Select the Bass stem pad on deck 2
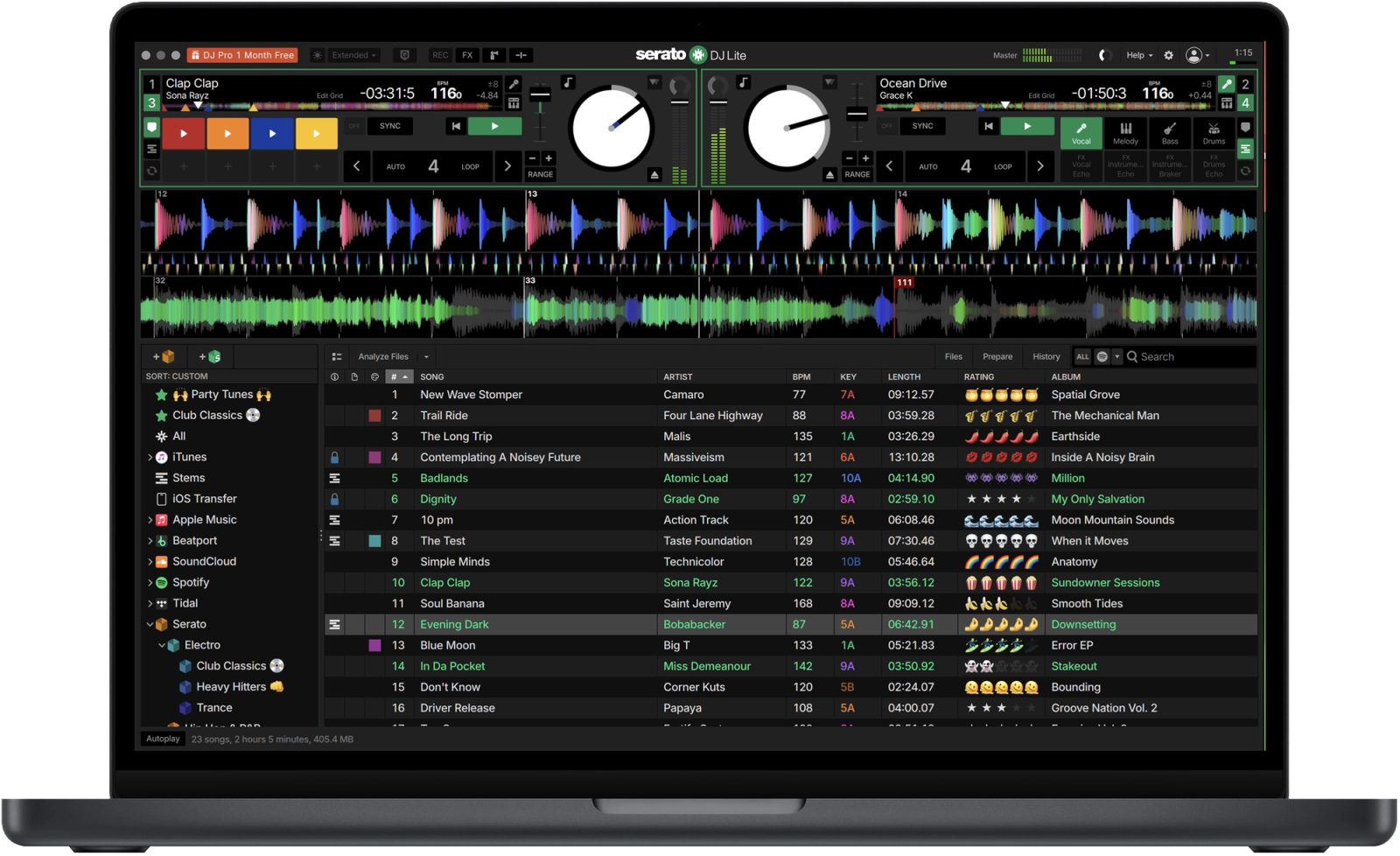The image size is (1400, 856). [1170, 133]
